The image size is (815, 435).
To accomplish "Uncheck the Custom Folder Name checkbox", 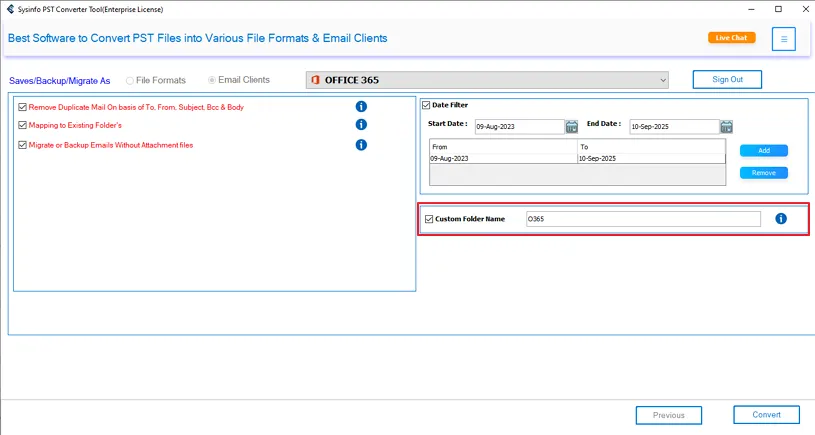I will pyautogui.click(x=429, y=219).
